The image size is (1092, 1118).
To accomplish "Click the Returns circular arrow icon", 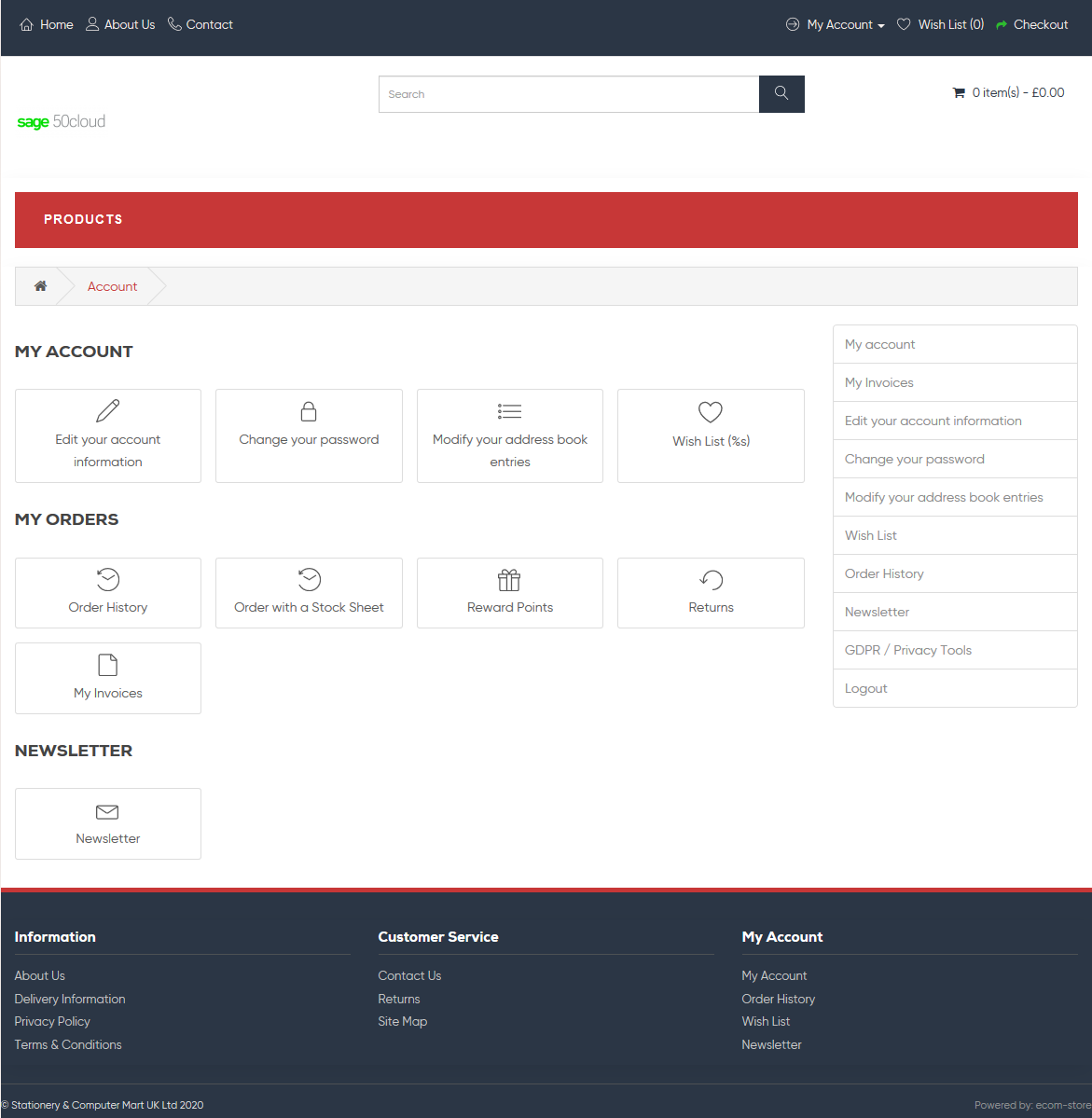I will coord(711,580).
